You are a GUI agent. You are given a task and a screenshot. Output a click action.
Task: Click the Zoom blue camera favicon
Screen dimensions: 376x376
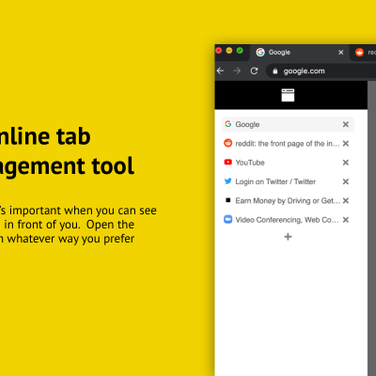(228, 219)
